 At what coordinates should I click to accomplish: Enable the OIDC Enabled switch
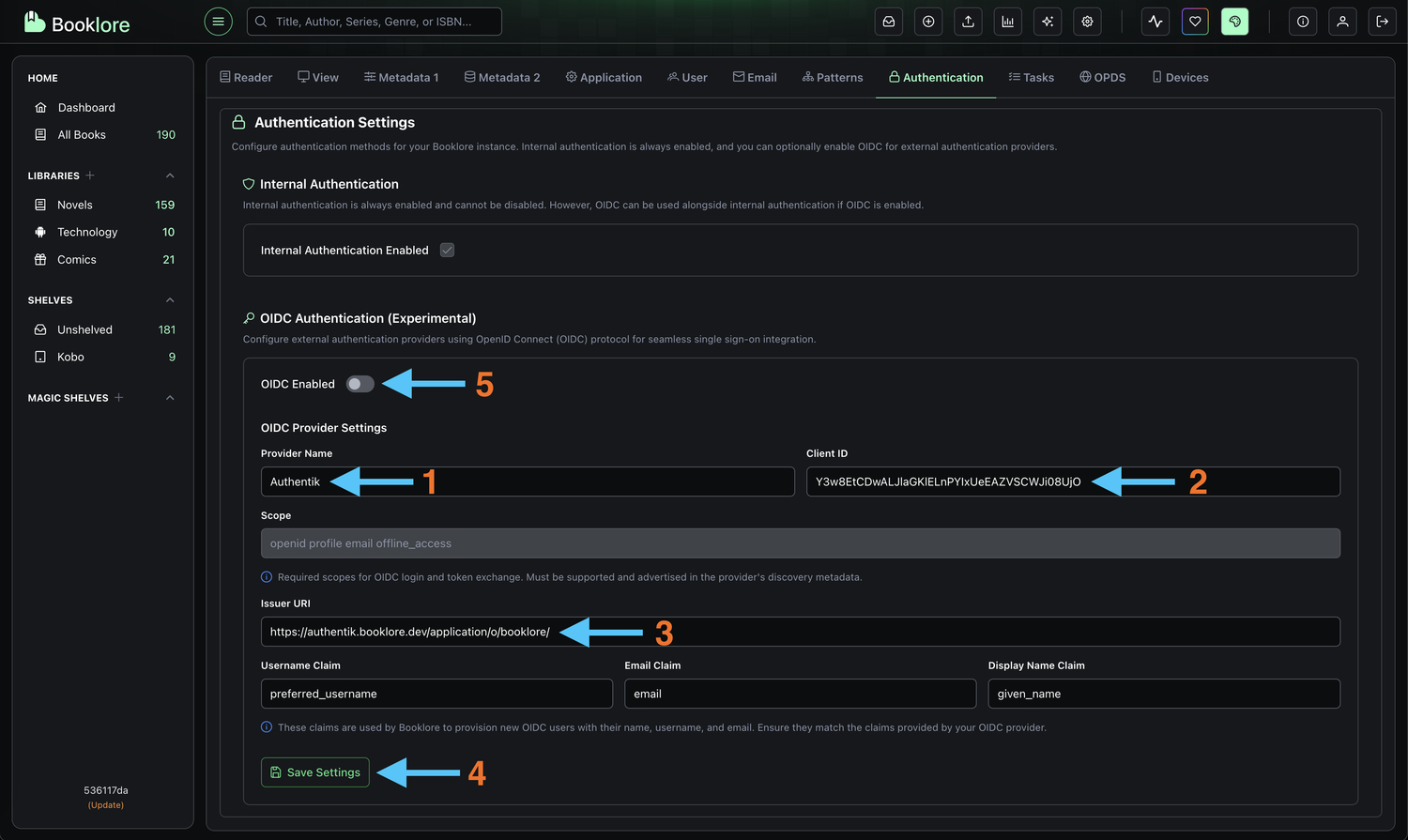360,384
